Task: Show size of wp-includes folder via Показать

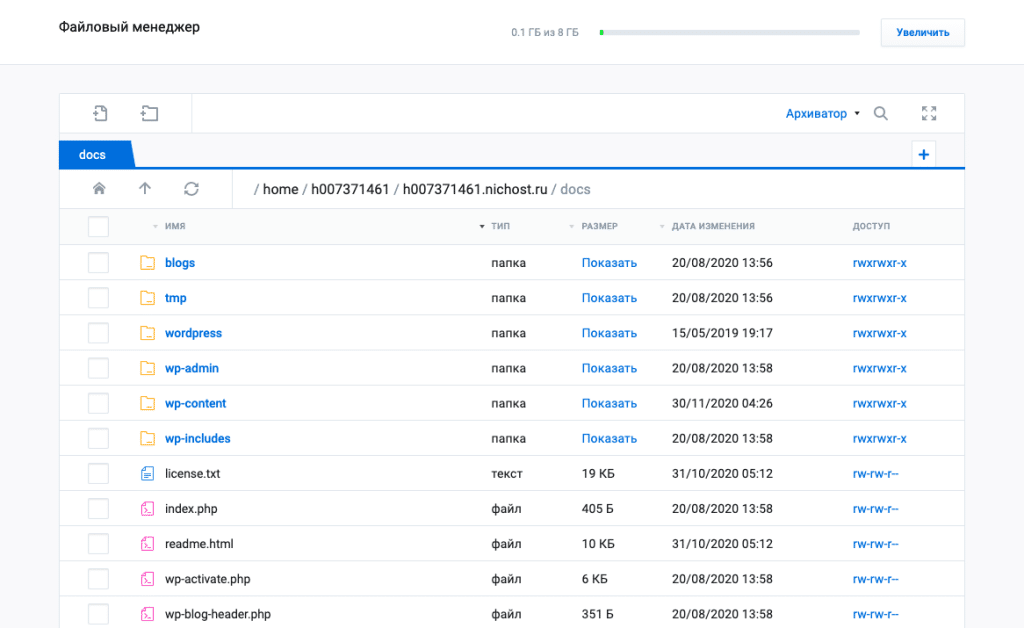Action: click(x=609, y=438)
